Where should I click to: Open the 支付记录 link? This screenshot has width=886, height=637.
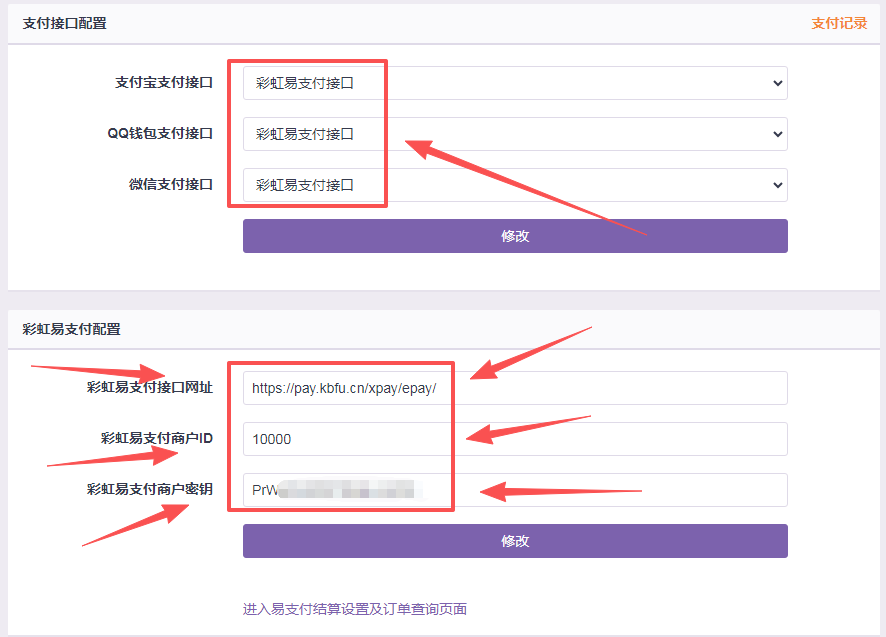[838, 24]
